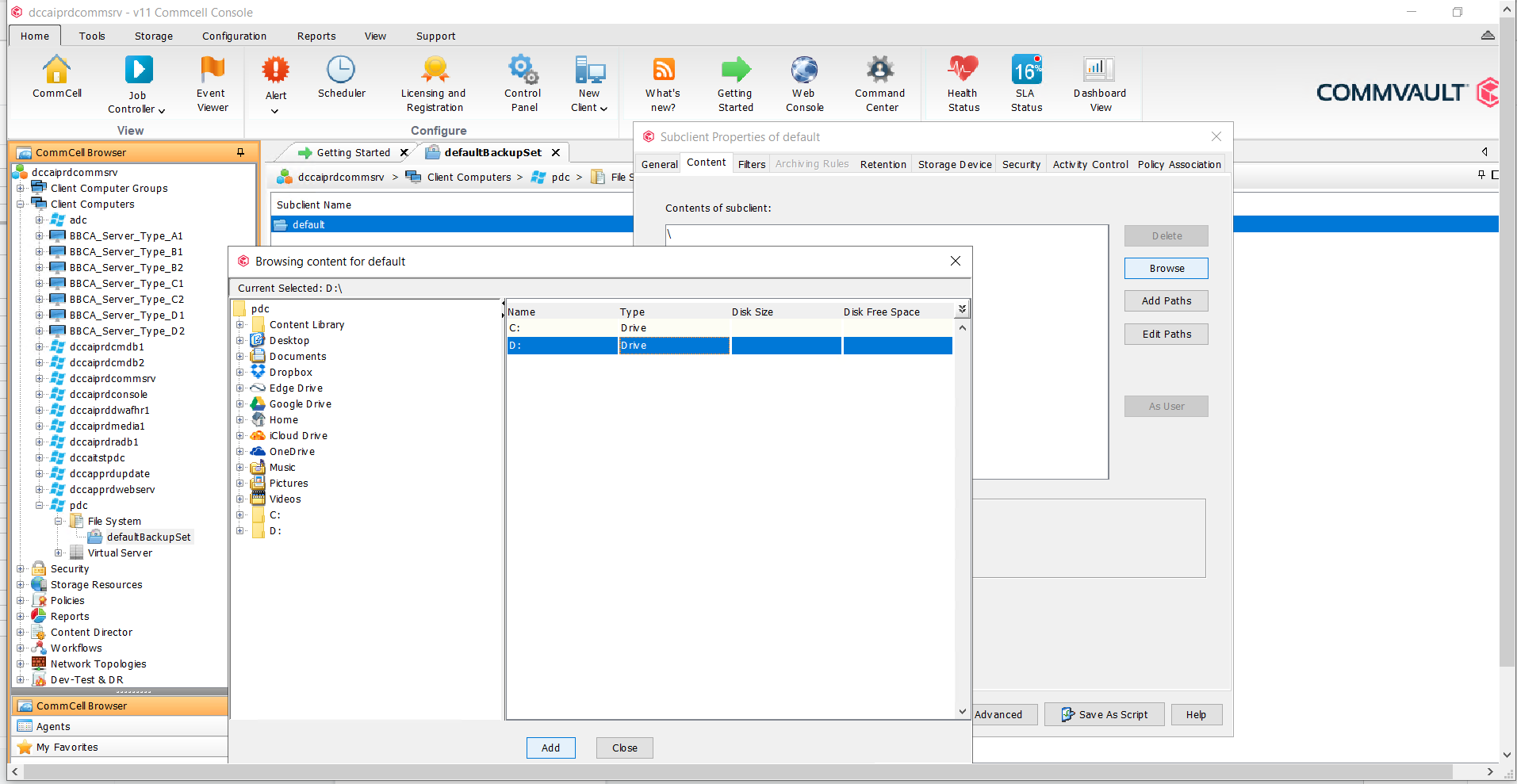The width and height of the screenshot is (1517, 784).
Task: Close the Getting Started tab
Action: pos(404,152)
